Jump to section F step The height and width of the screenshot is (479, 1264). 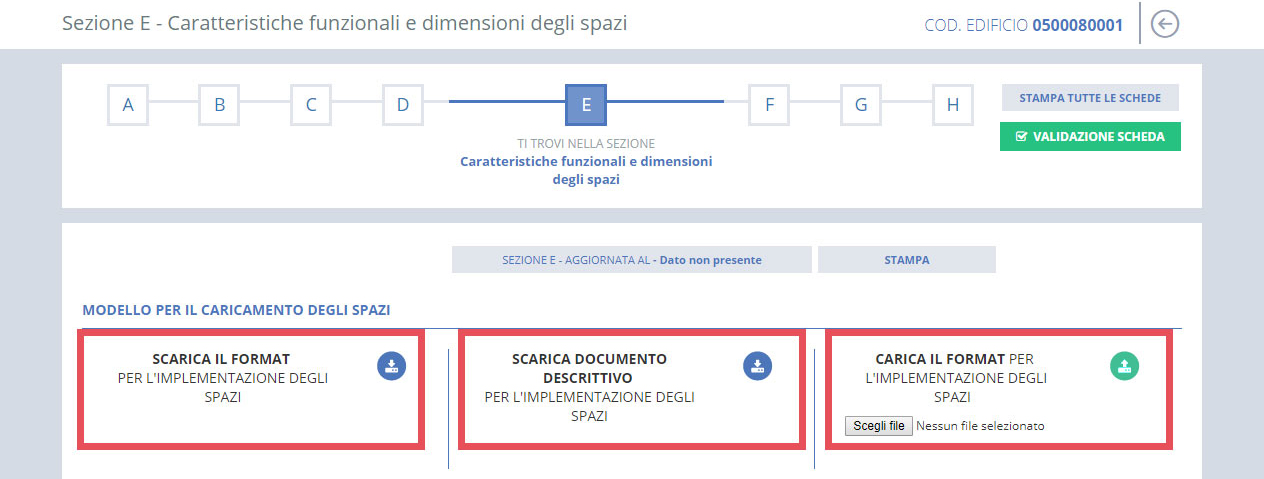click(769, 105)
